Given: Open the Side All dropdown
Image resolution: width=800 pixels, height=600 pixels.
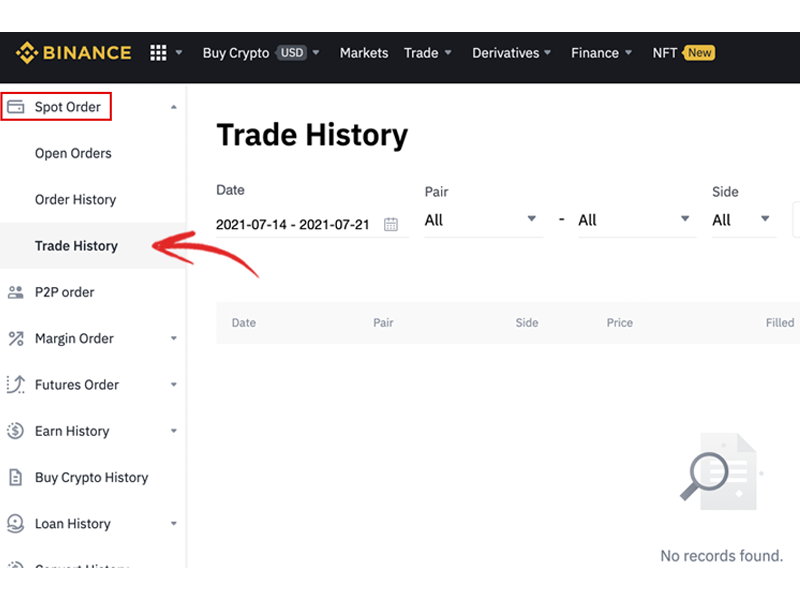Looking at the screenshot, I should click(744, 220).
